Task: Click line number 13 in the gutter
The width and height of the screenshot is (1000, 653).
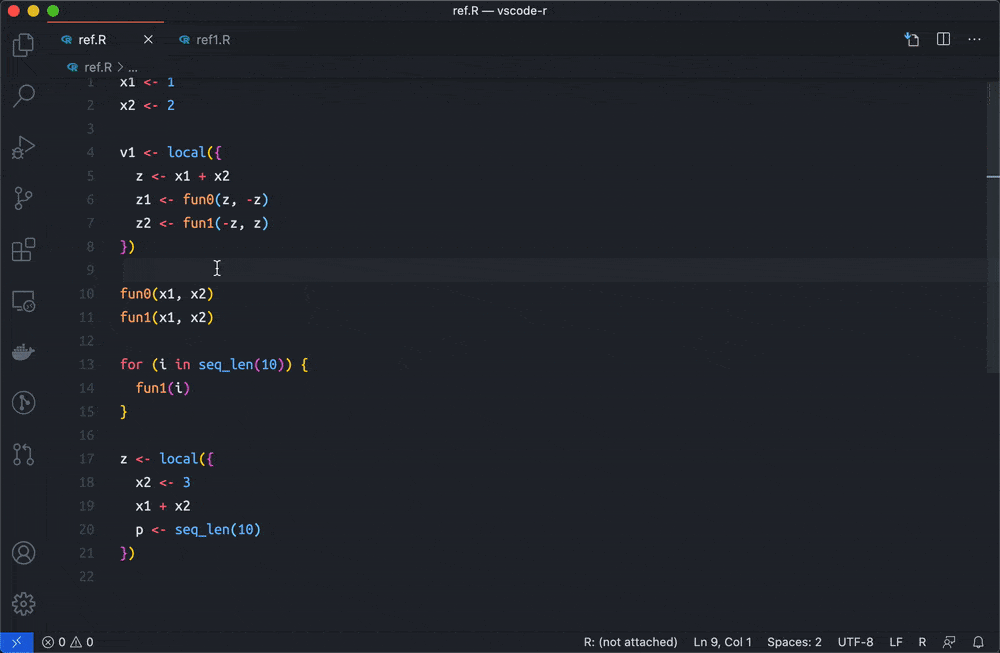Action: pos(87,364)
